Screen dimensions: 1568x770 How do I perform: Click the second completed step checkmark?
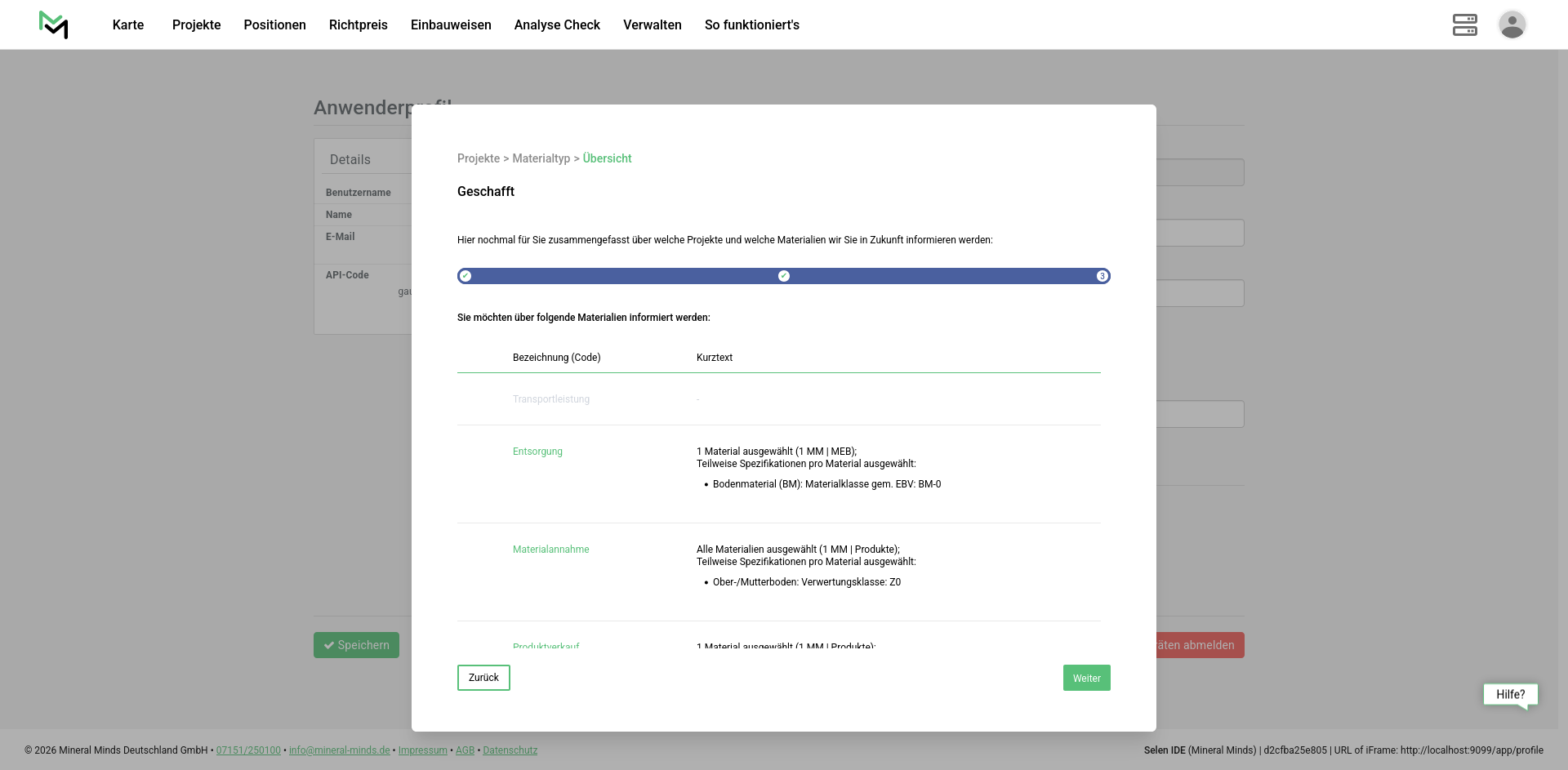784,276
